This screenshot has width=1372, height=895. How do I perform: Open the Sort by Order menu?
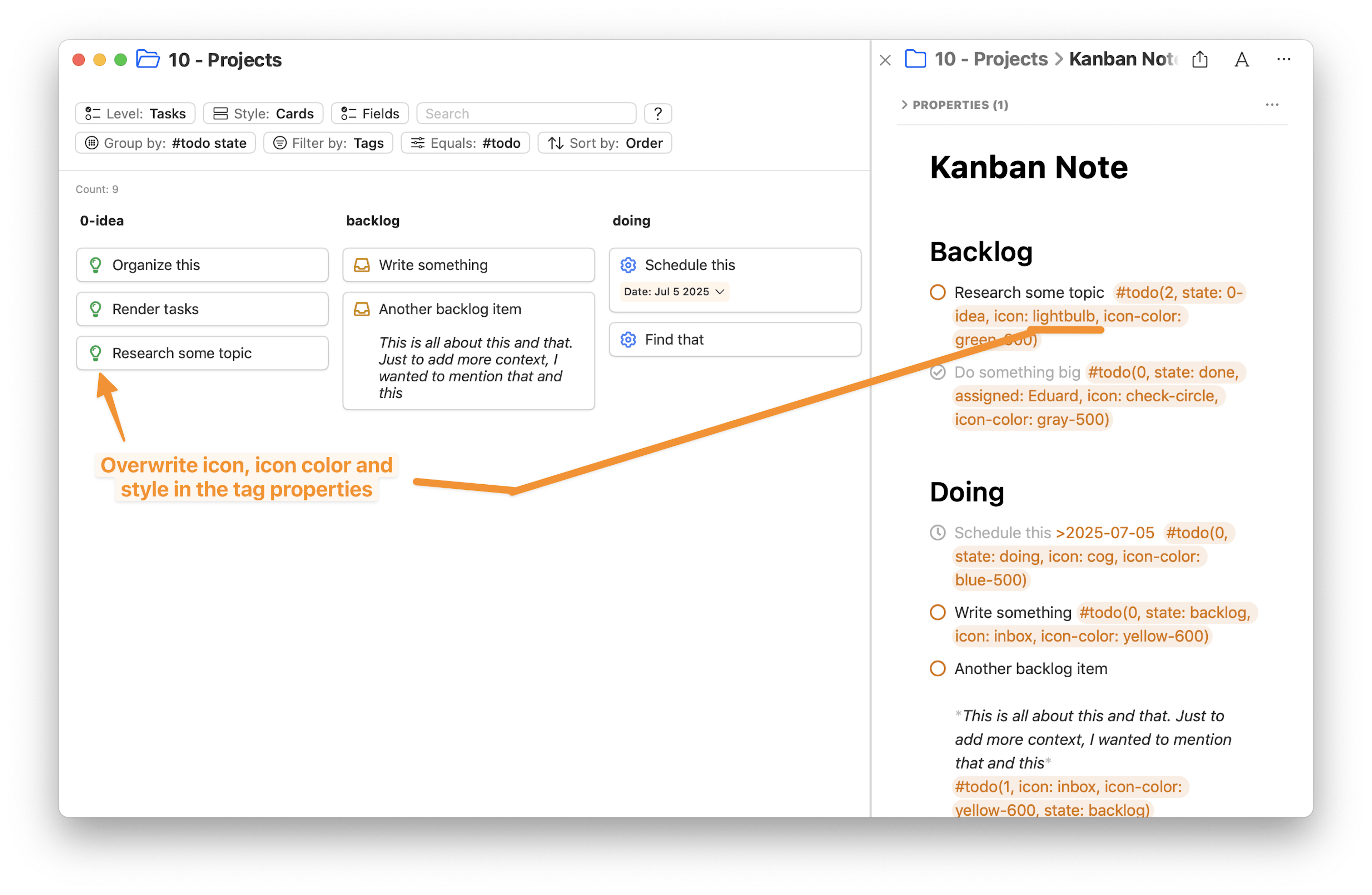[604, 143]
